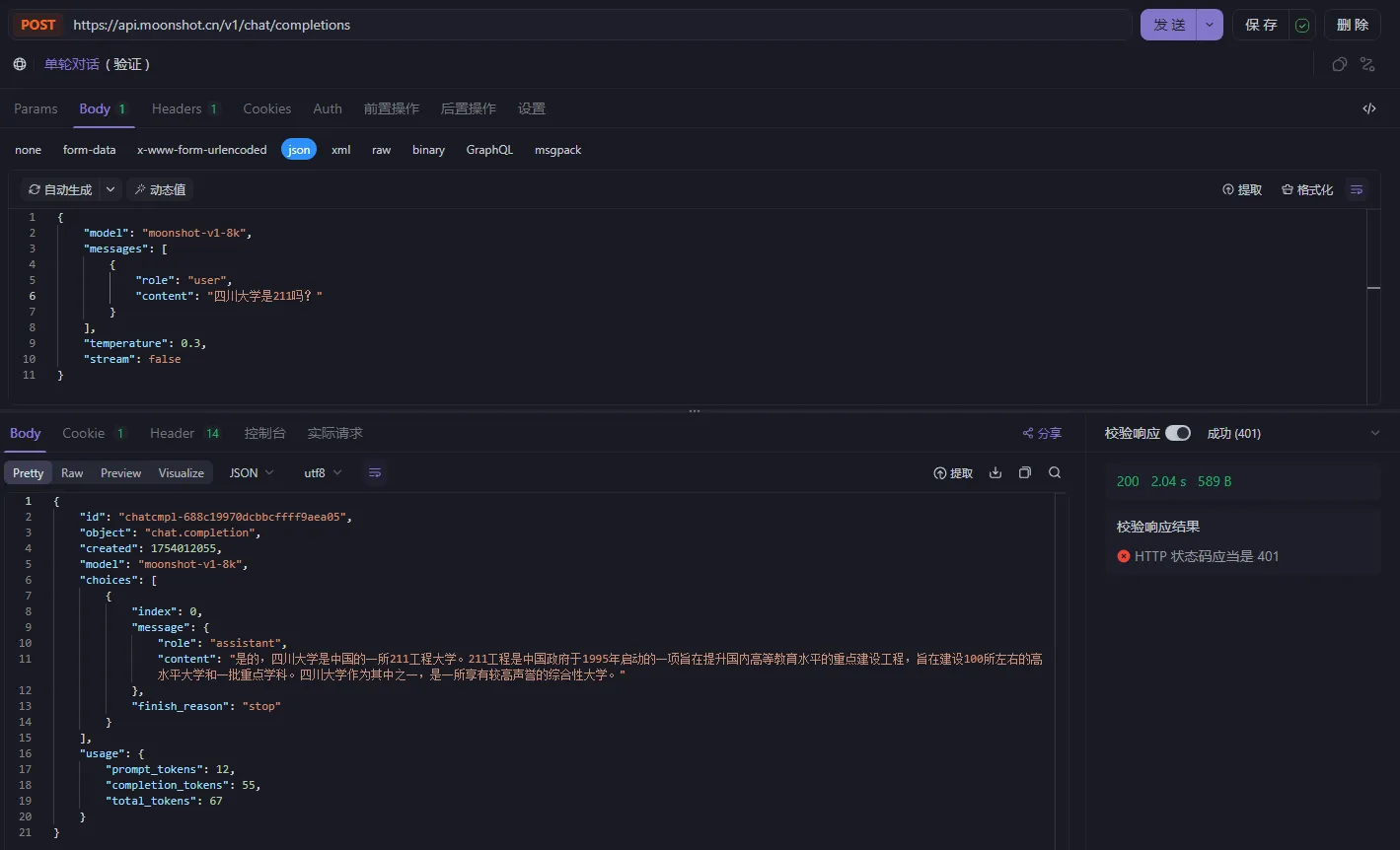The image size is (1400, 850).
Task: Select the json body type
Action: 299,150
